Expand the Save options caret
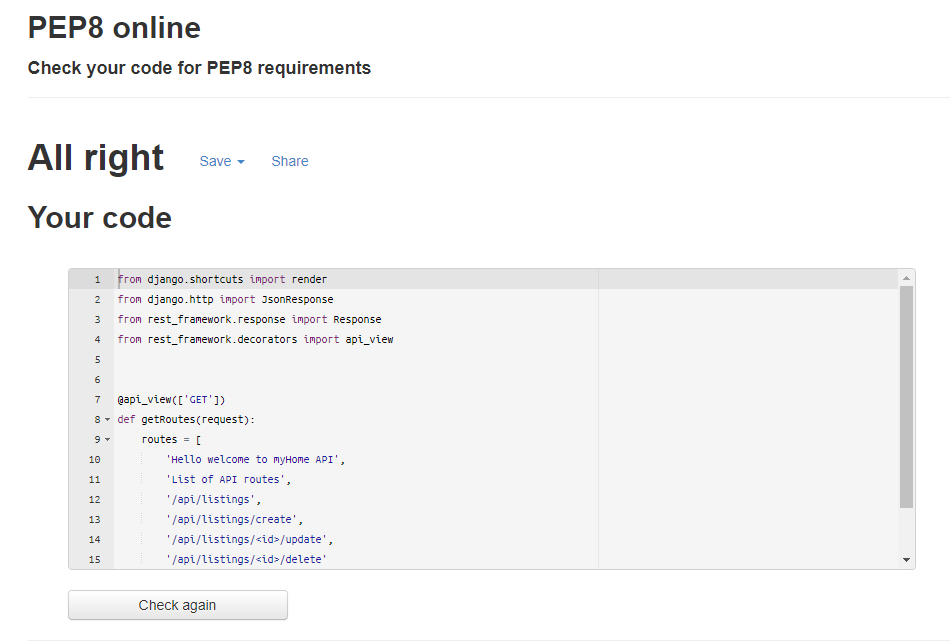Image resolution: width=950 pixels, height=642 pixels. click(241, 161)
